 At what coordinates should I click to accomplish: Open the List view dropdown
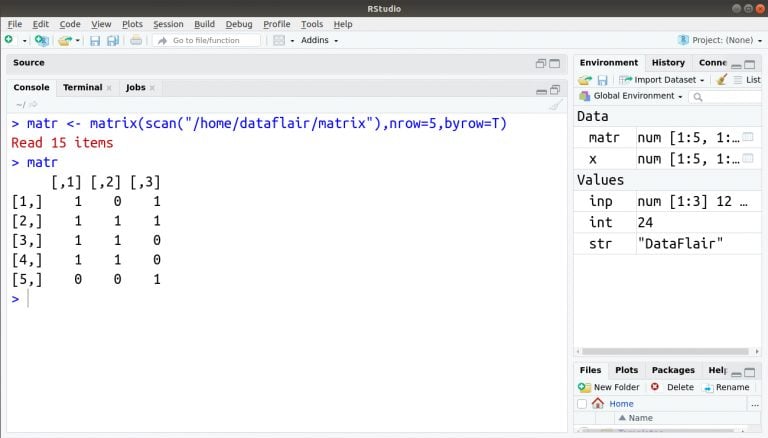pos(747,80)
